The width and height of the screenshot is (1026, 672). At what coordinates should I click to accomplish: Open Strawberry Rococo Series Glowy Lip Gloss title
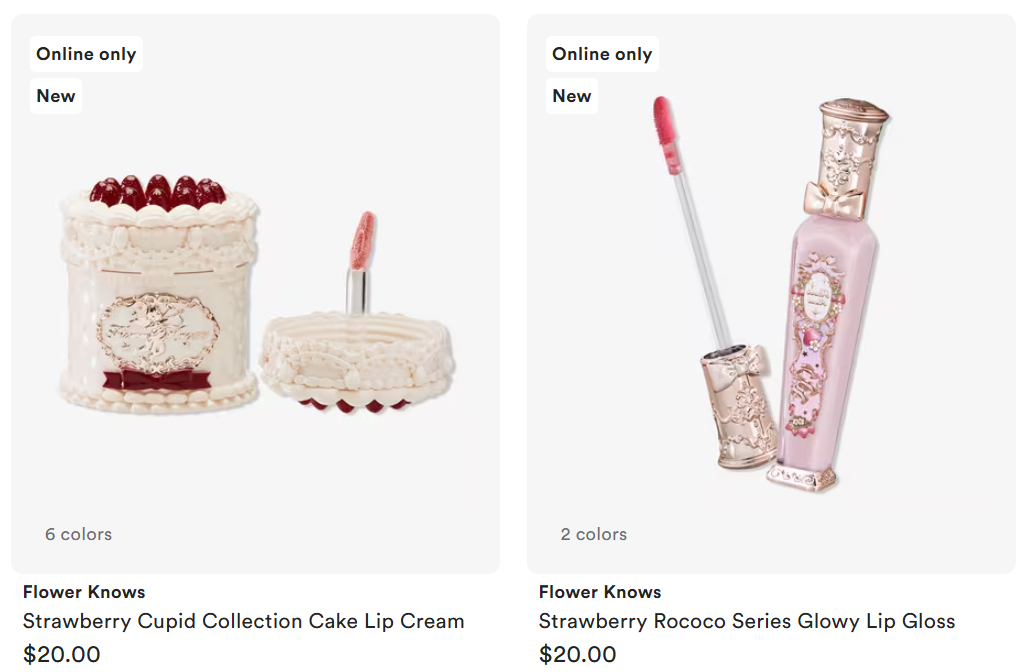[x=747, y=621]
